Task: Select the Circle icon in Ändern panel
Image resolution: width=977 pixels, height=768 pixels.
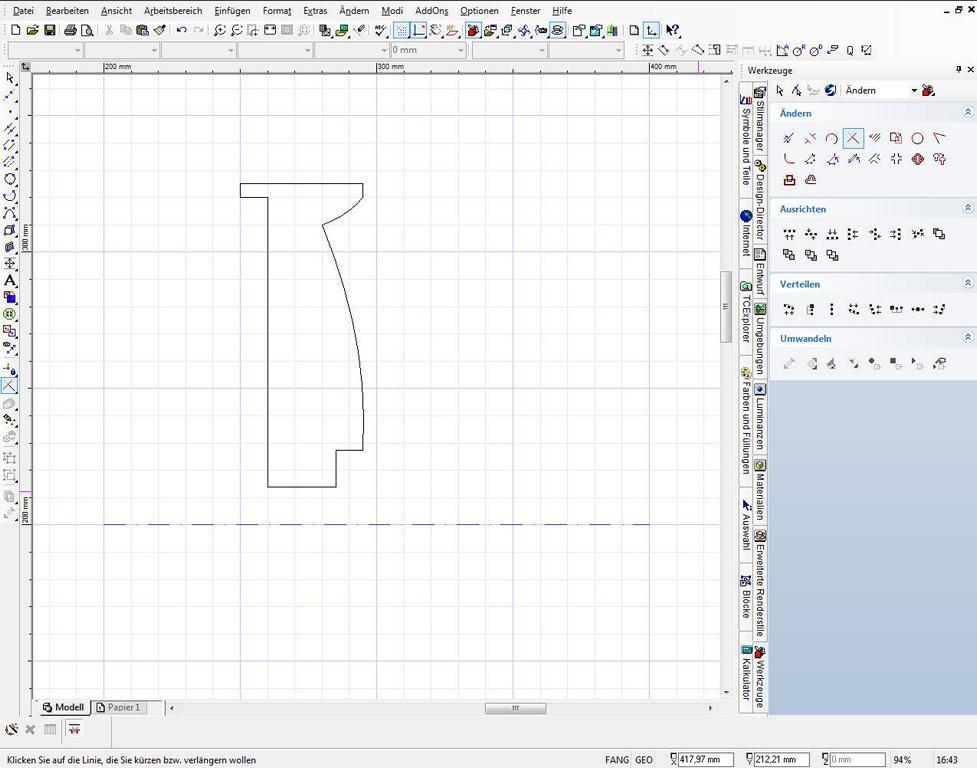Action: coord(917,138)
